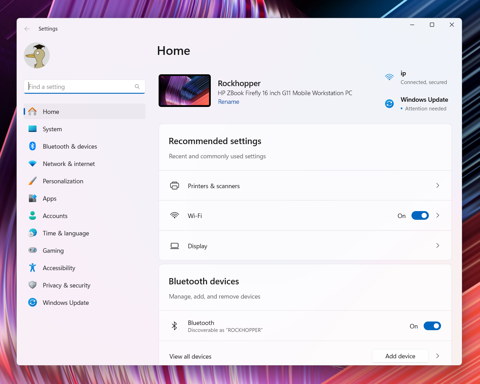Click 'HP ZBook Firefly 16 inch G11' text
Viewport: 480px width, 384px height.
(285, 93)
